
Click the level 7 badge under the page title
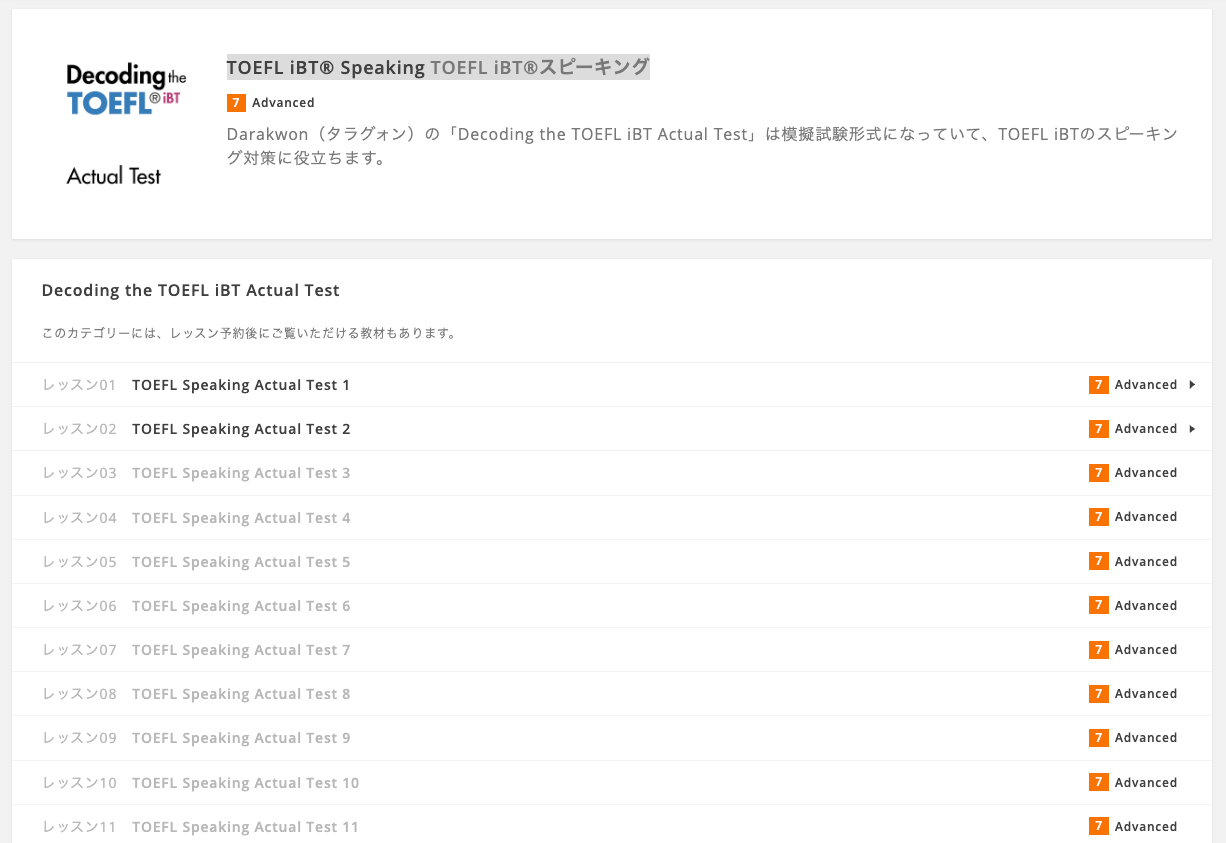[236, 103]
